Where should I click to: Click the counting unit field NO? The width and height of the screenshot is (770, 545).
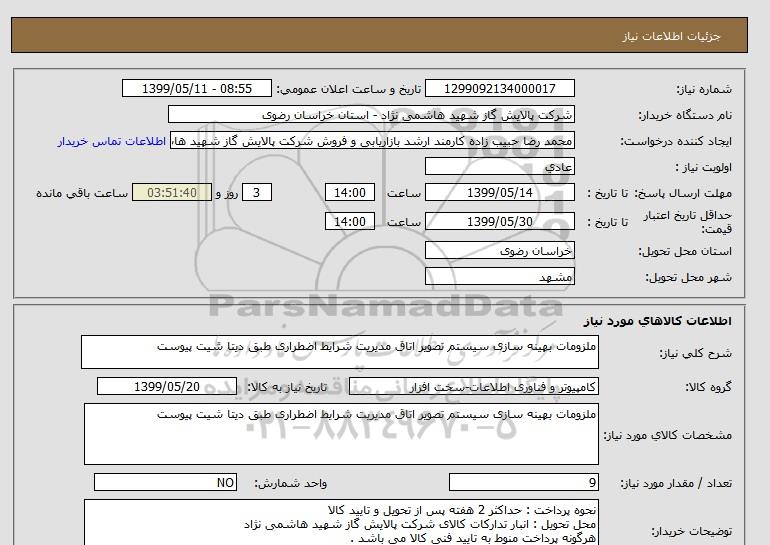tap(167, 483)
